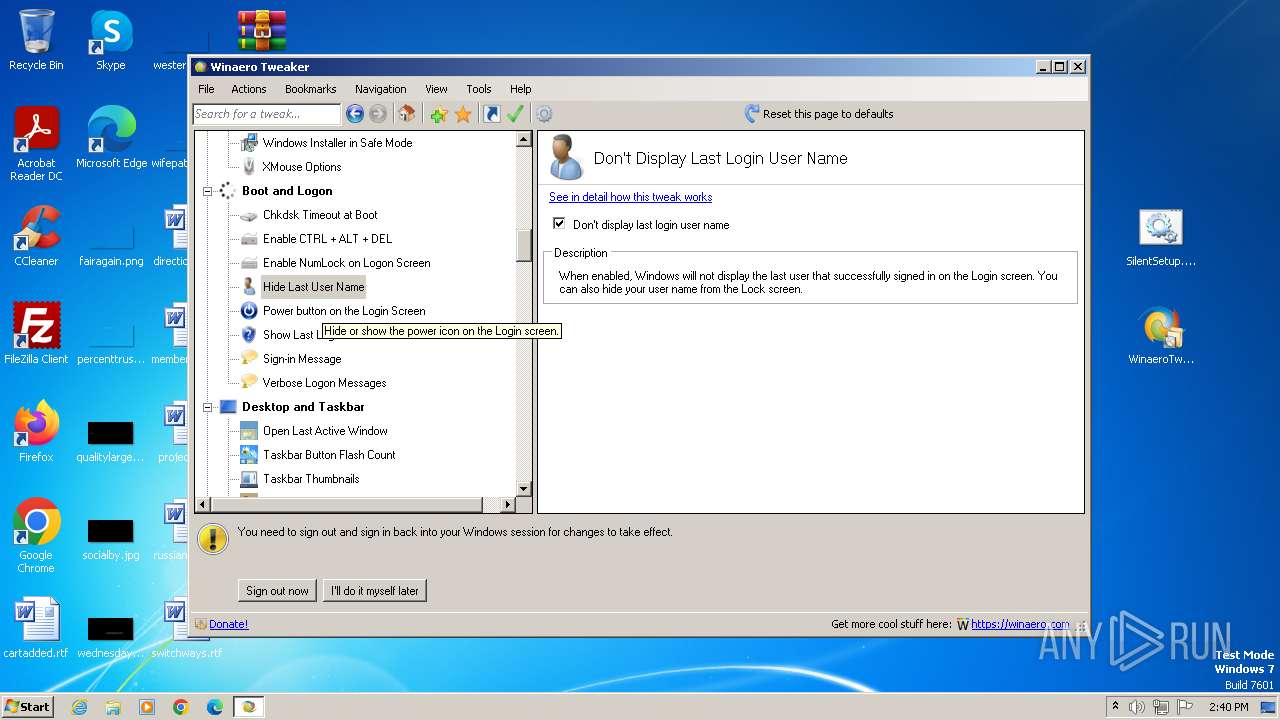Click the XMouse Options icon

pos(249,167)
